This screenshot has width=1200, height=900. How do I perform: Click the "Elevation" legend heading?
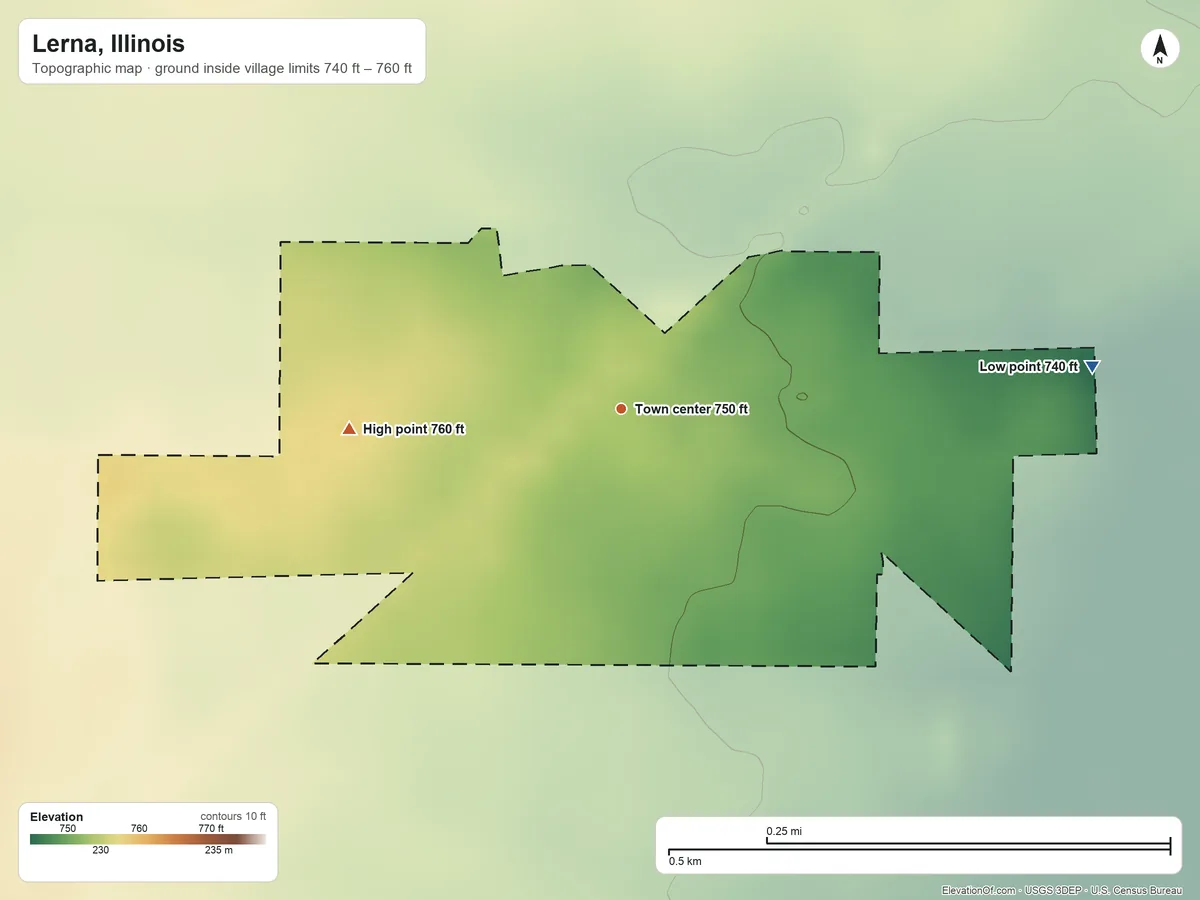pyautogui.click(x=57, y=817)
